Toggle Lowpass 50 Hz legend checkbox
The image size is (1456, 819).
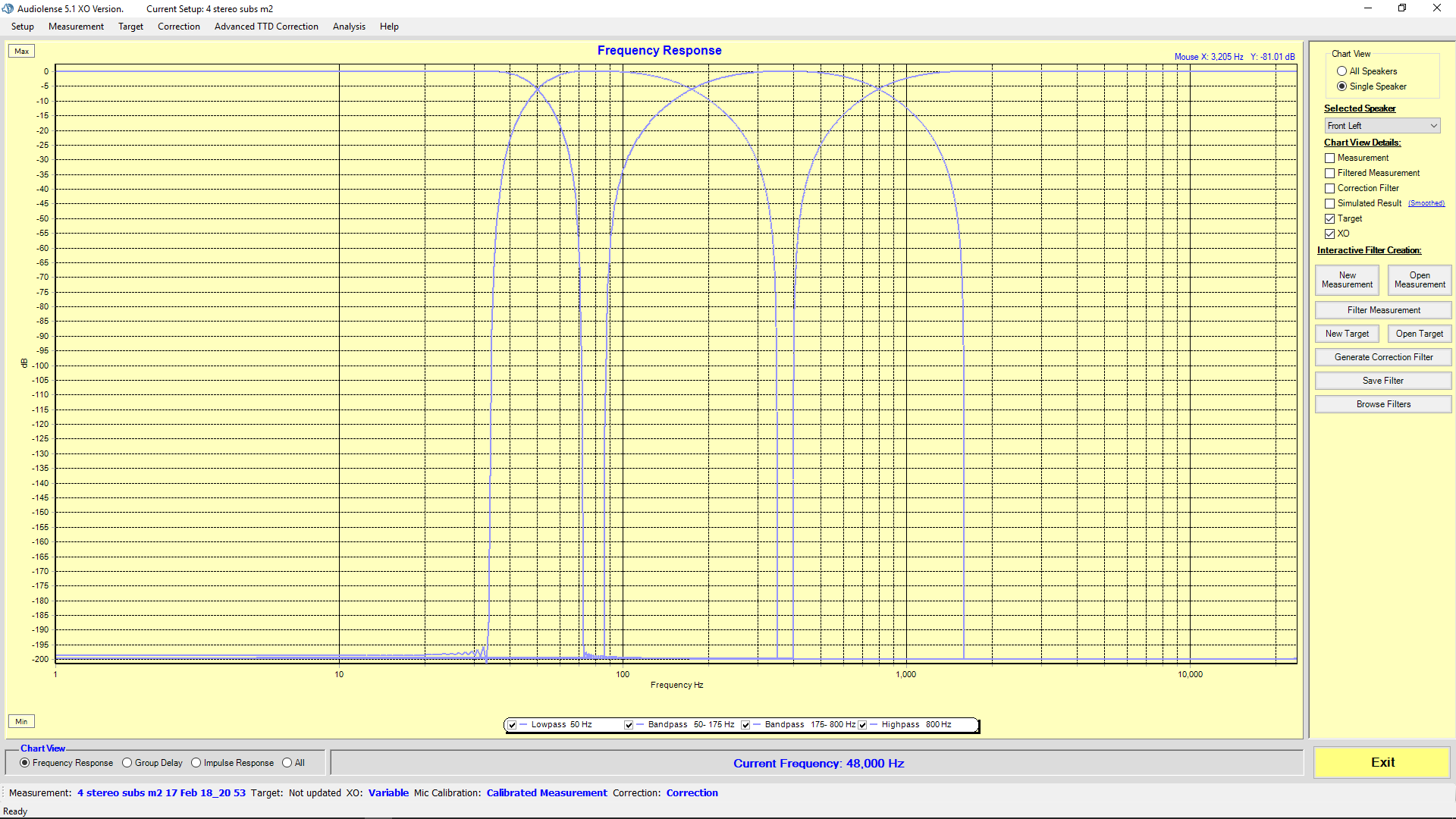pos(513,725)
